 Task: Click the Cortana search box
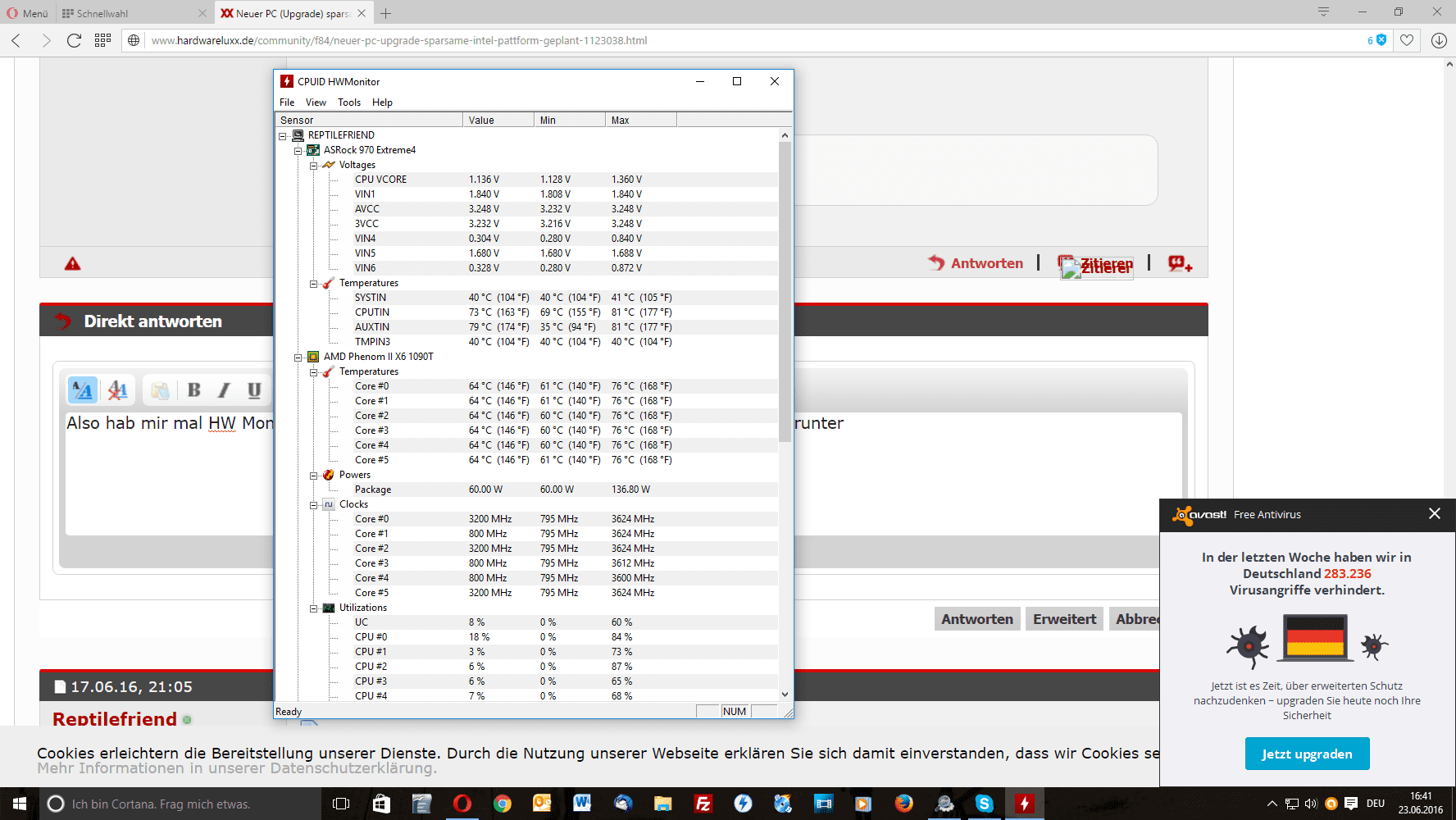tap(179, 804)
